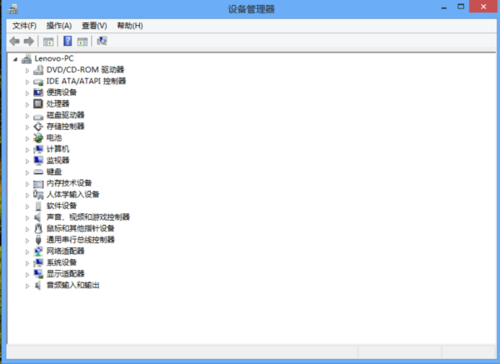Select the 通用串行总线控制器 label
The image size is (500, 364).
click(x=80, y=240)
